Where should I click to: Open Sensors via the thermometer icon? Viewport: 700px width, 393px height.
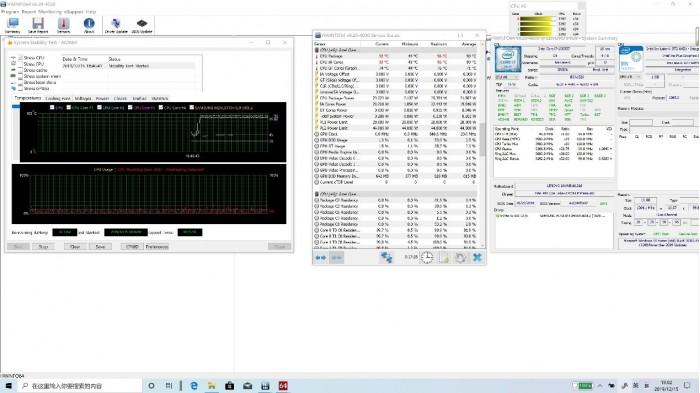[x=63, y=25]
